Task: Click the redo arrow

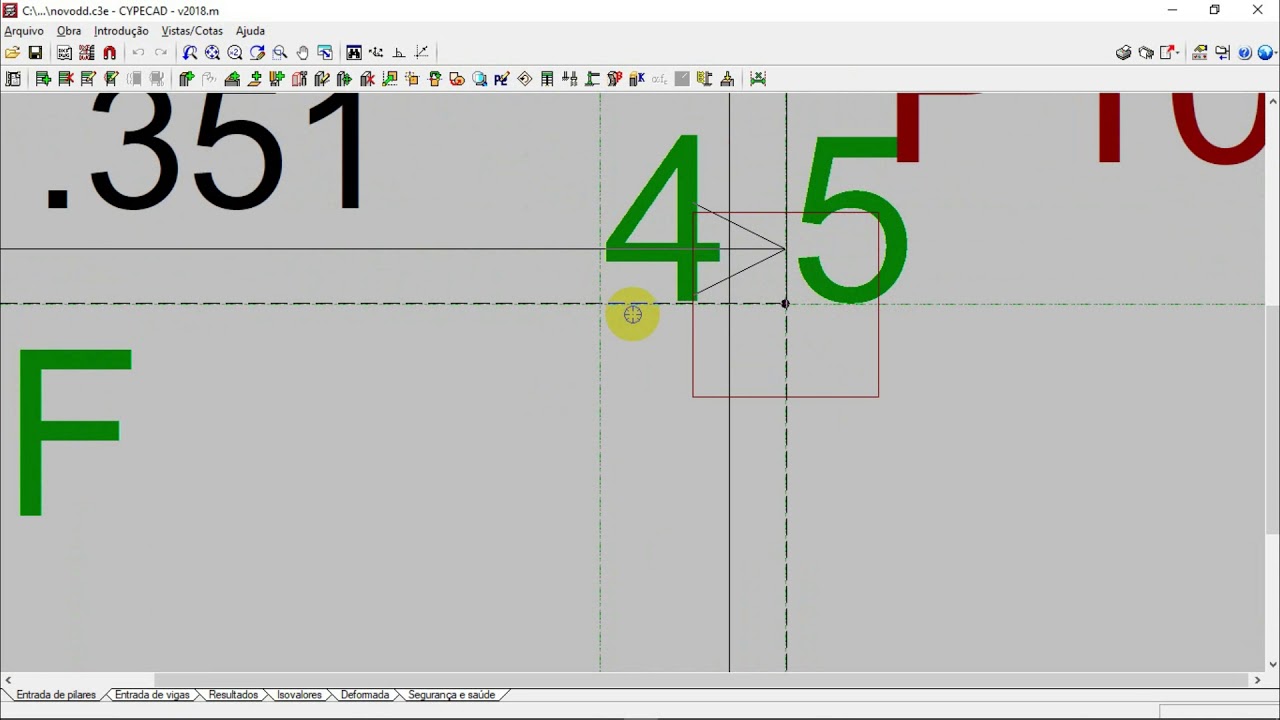Action: click(160, 53)
